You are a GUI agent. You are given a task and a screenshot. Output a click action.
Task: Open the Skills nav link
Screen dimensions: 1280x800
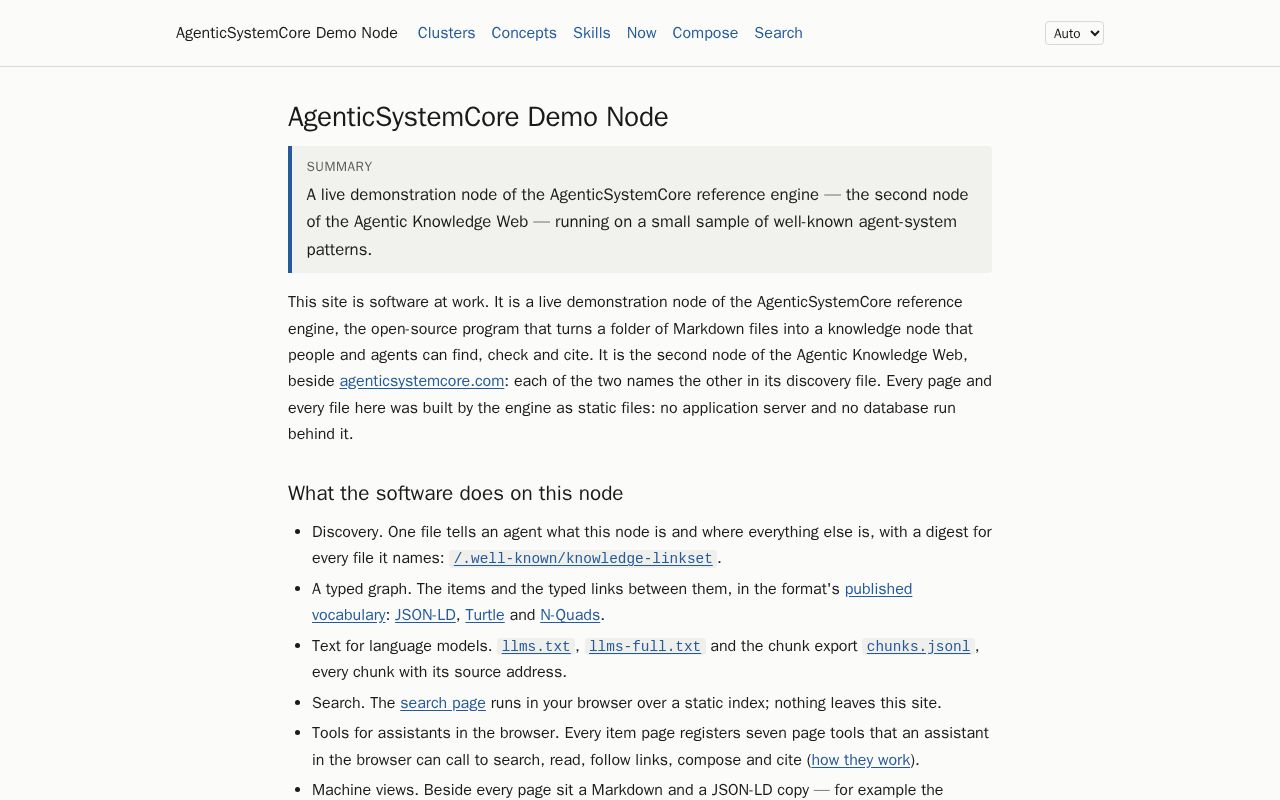(592, 33)
